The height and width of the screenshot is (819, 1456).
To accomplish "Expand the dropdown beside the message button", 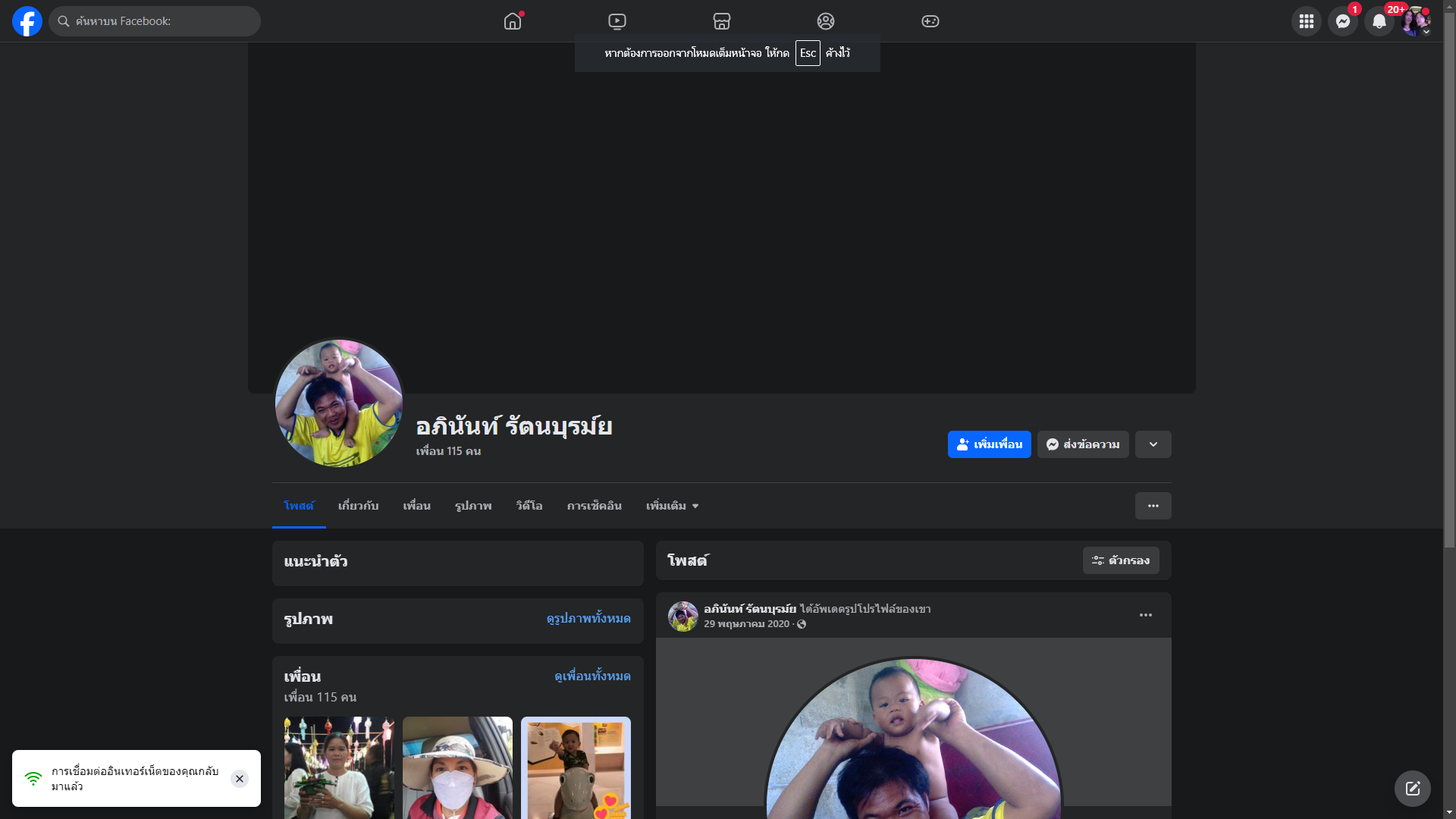I will tap(1153, 444).
